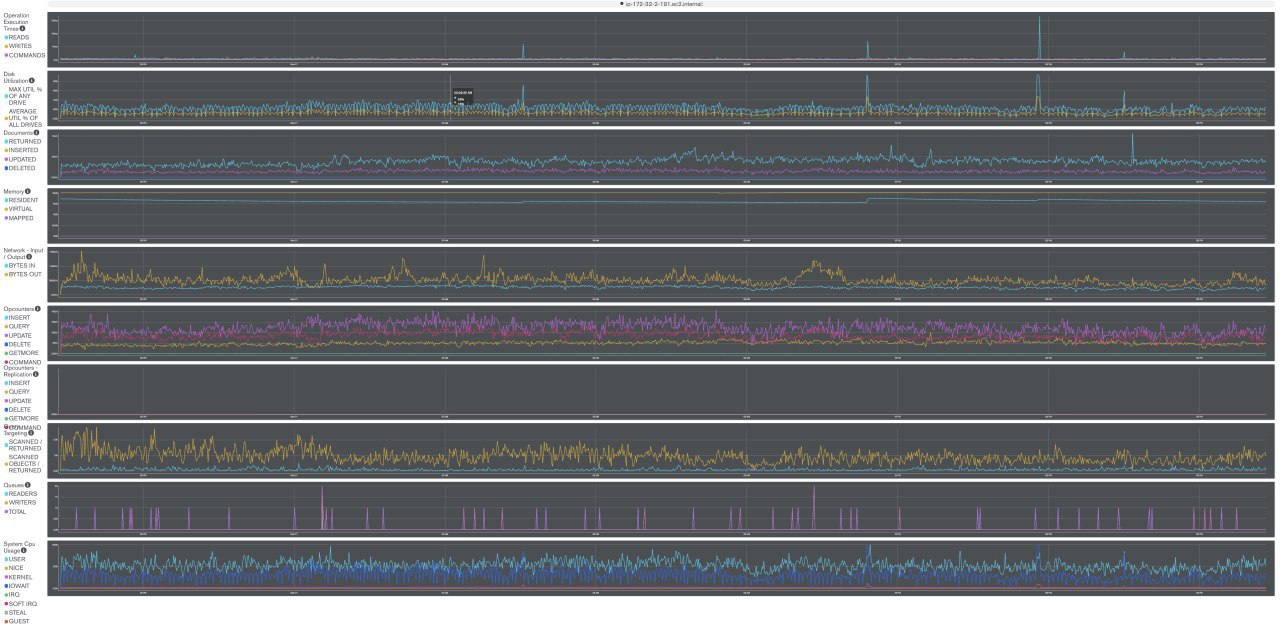Screen dimensions: 1280x628
Task: Open the Opcounters chart info icon
Action: [36, 309]
